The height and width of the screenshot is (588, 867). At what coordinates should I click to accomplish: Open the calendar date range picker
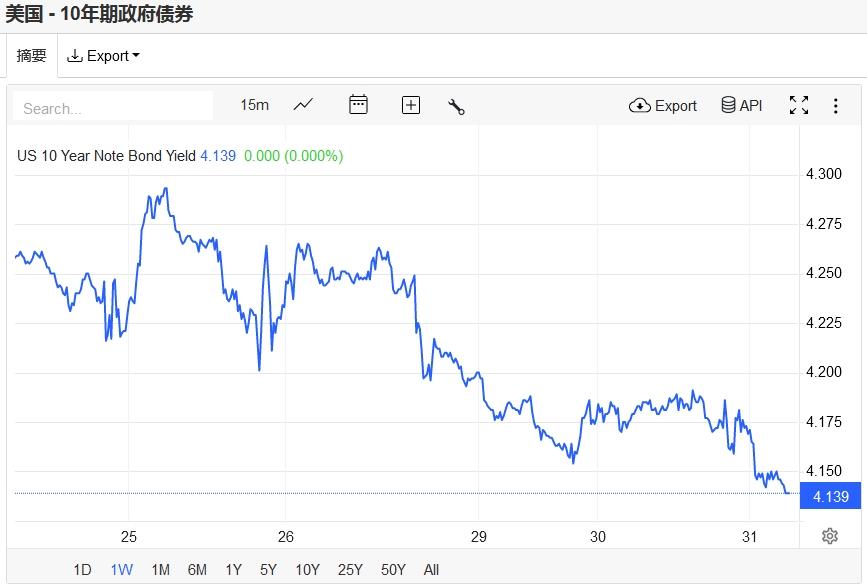click(x=358, y=105)
